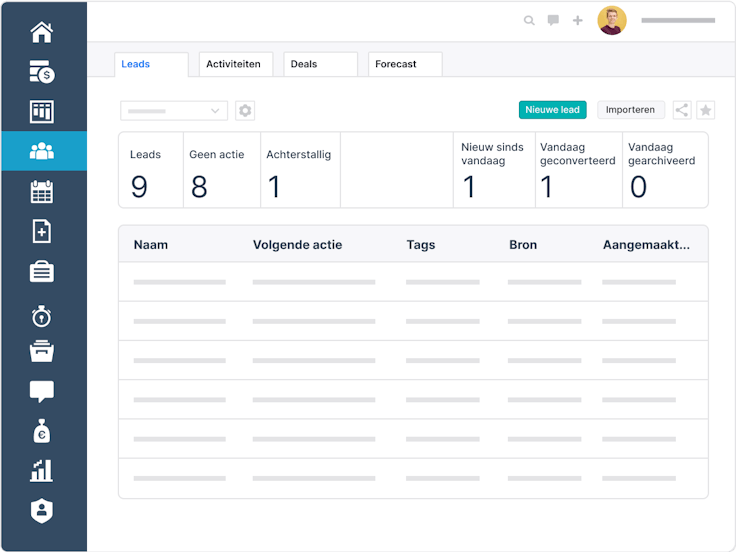Open the plus quick-add menu in top bar
The width and height of the screenshot is (736, 552).
pyautogui.click(x=577, y=20)
